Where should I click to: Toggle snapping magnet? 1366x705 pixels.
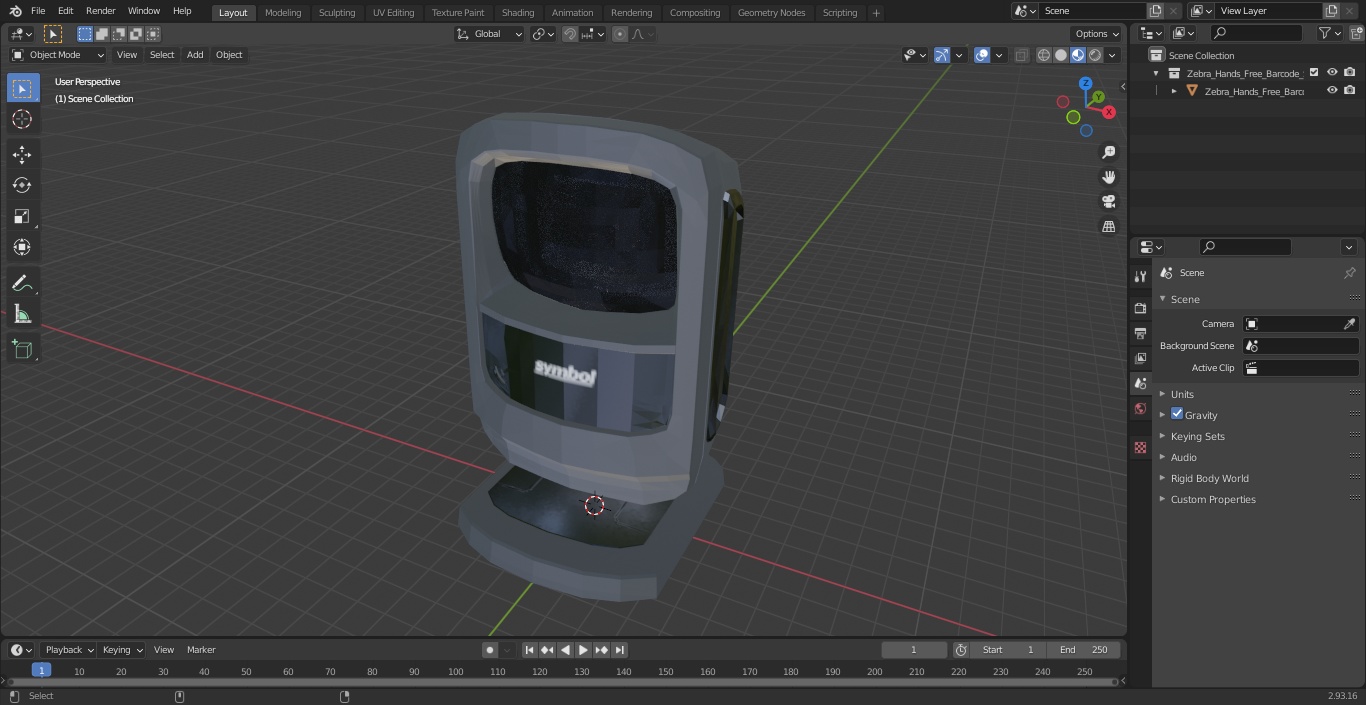(x=570, y=34)
